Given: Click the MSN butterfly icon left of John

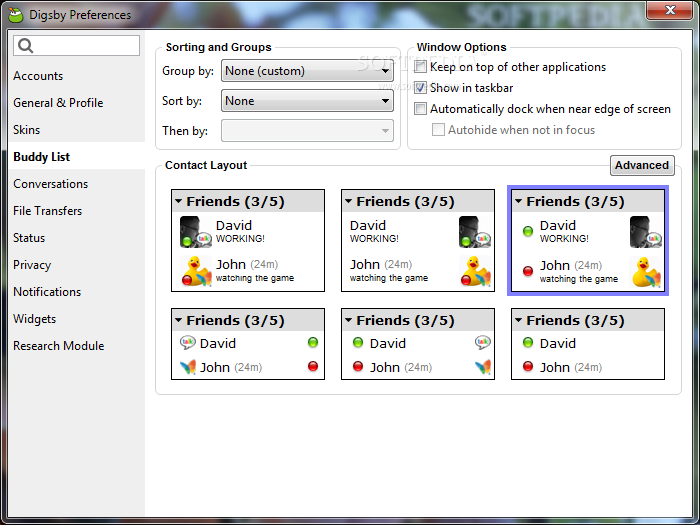Looking at the screenshot, I should coord(188,367).
